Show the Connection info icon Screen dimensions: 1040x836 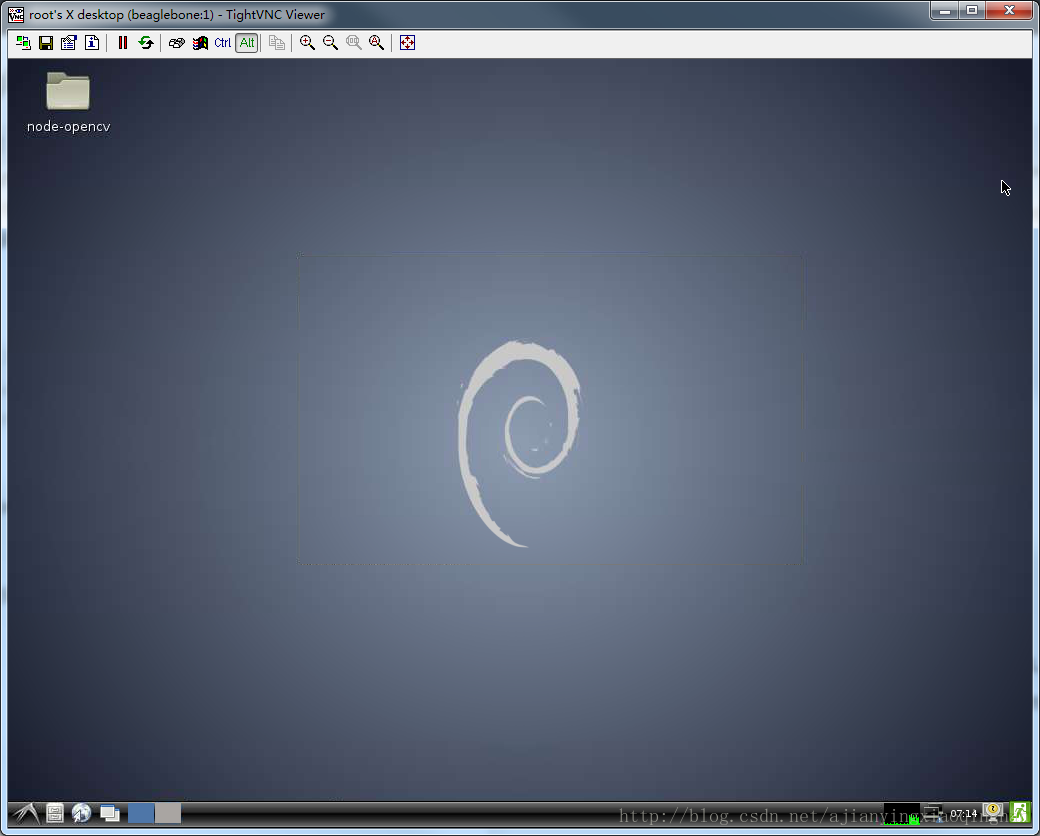point(92,43)
